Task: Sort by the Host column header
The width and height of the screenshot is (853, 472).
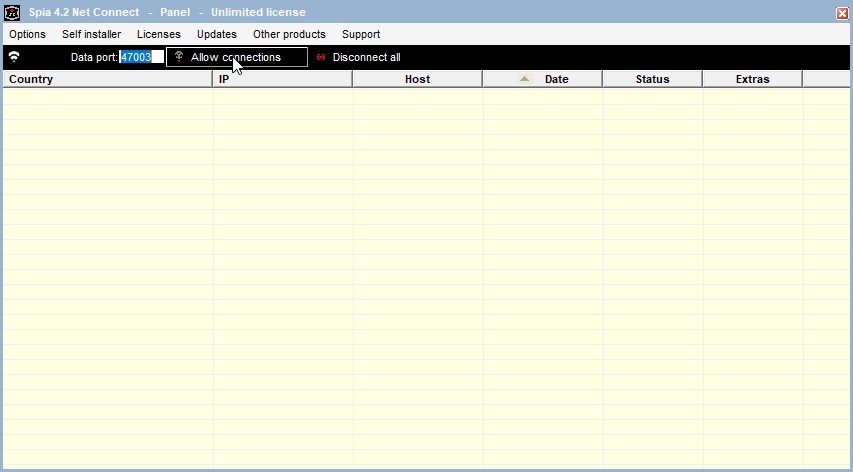Action: [x=418, y=79]
